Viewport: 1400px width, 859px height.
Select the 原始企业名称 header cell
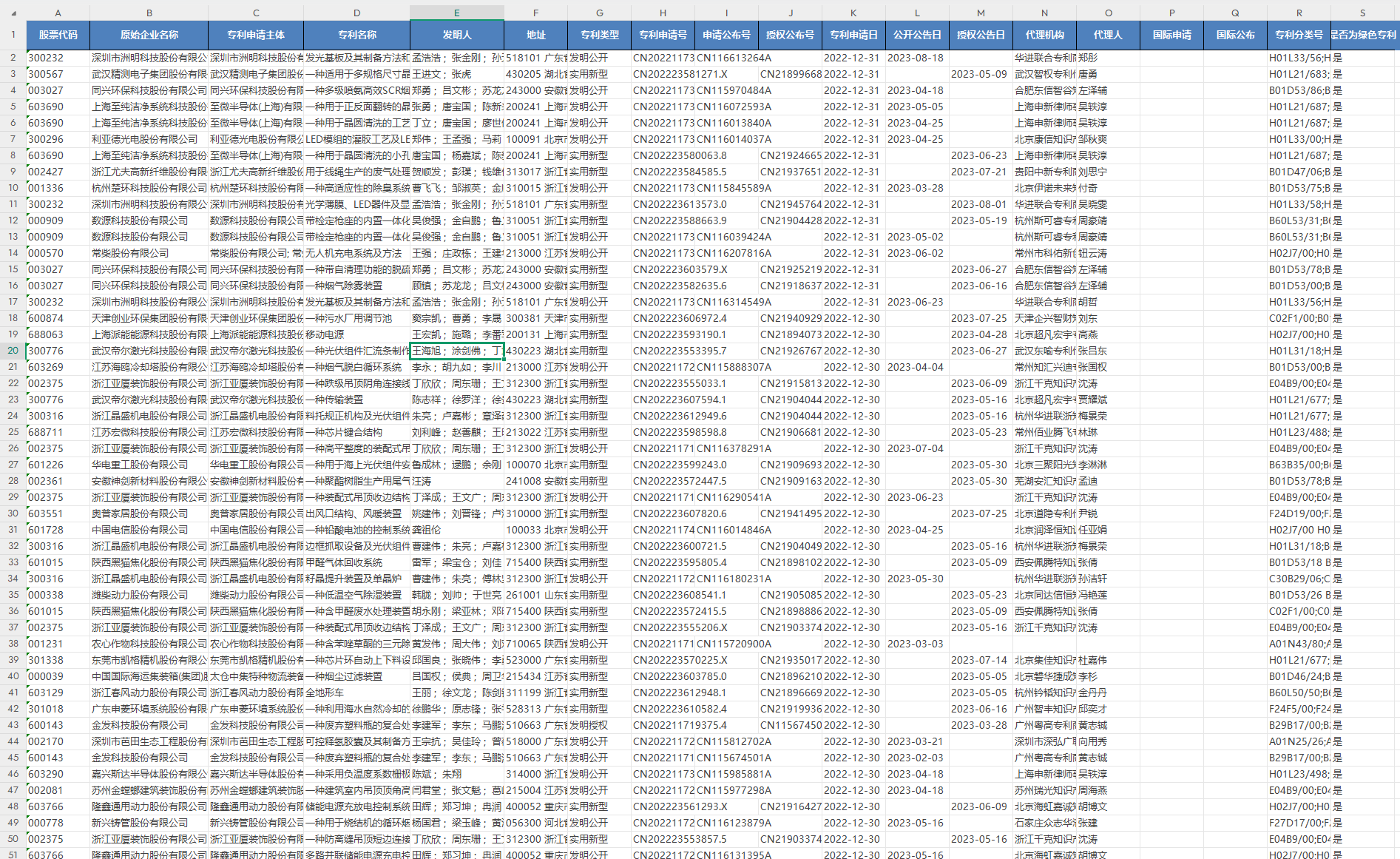[149, 35]
